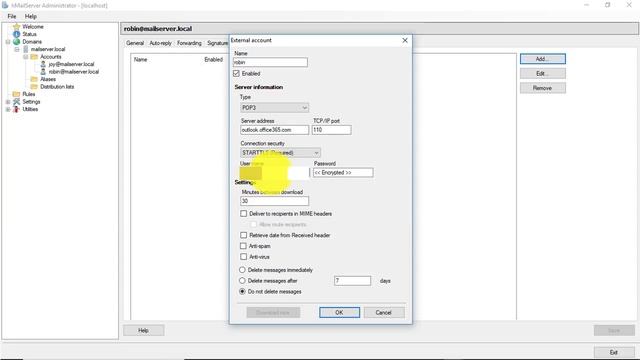The image size is (640, 360).
Task: Click the Remove button
Action: pos(542,88)
